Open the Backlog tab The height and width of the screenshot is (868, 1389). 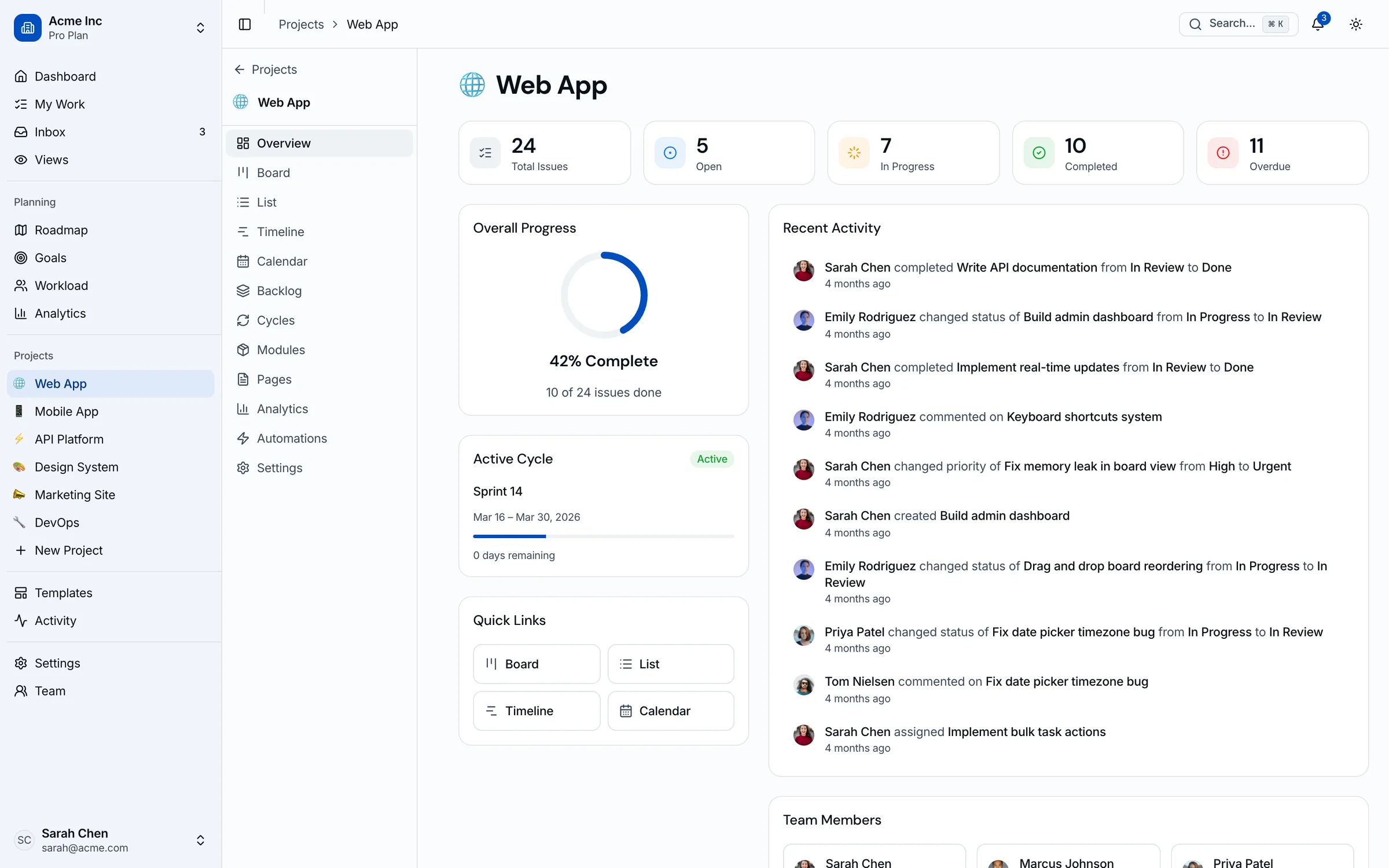pyautogui.click(x=319, y=290)
